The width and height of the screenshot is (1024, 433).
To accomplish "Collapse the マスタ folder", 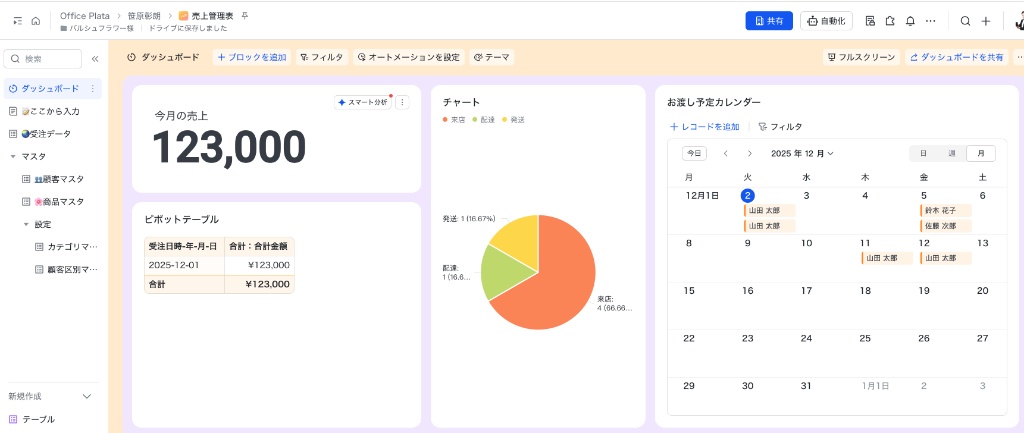I will click(13, 157).
